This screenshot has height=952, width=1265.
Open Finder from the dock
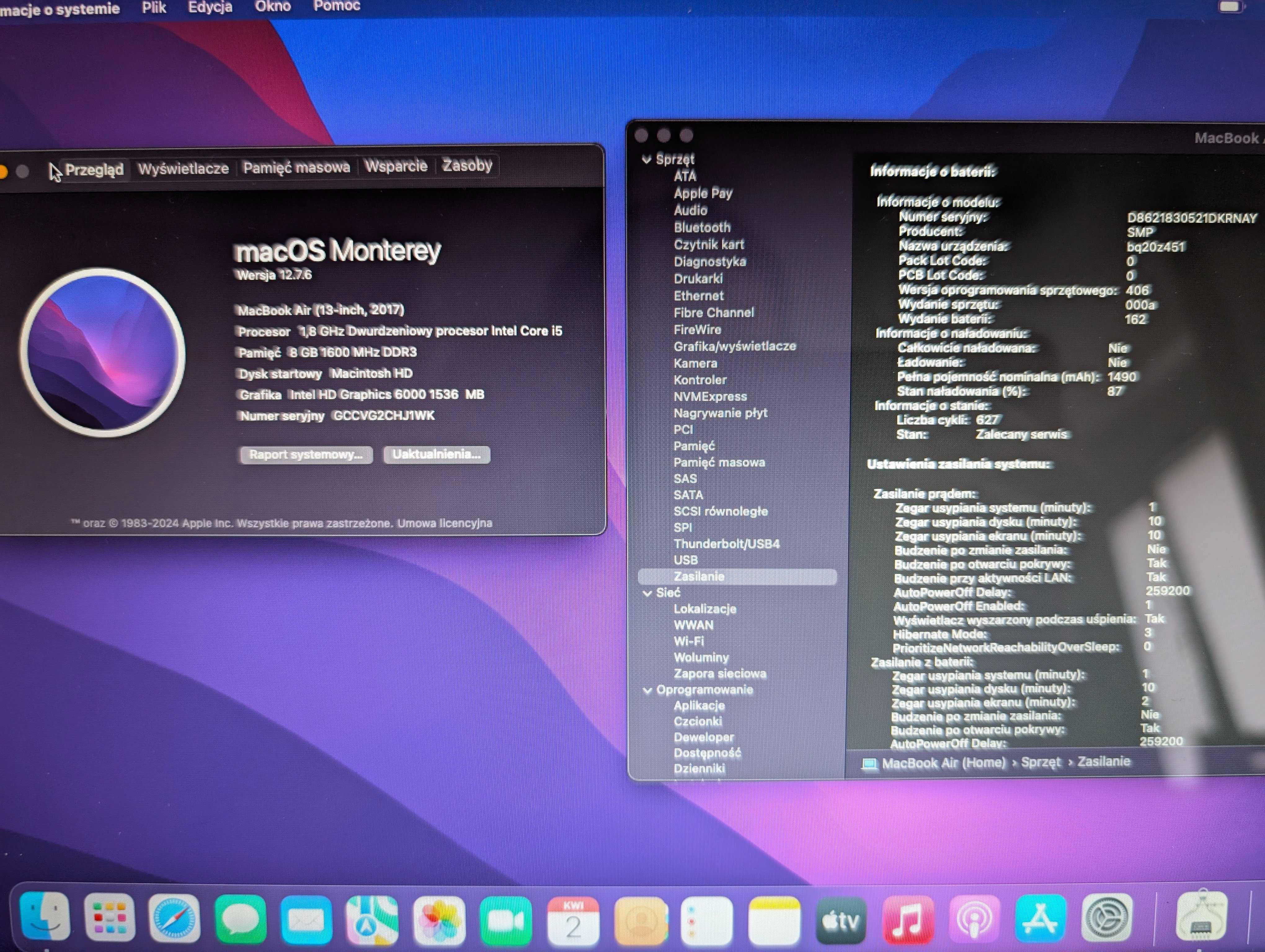pos(45,917)
